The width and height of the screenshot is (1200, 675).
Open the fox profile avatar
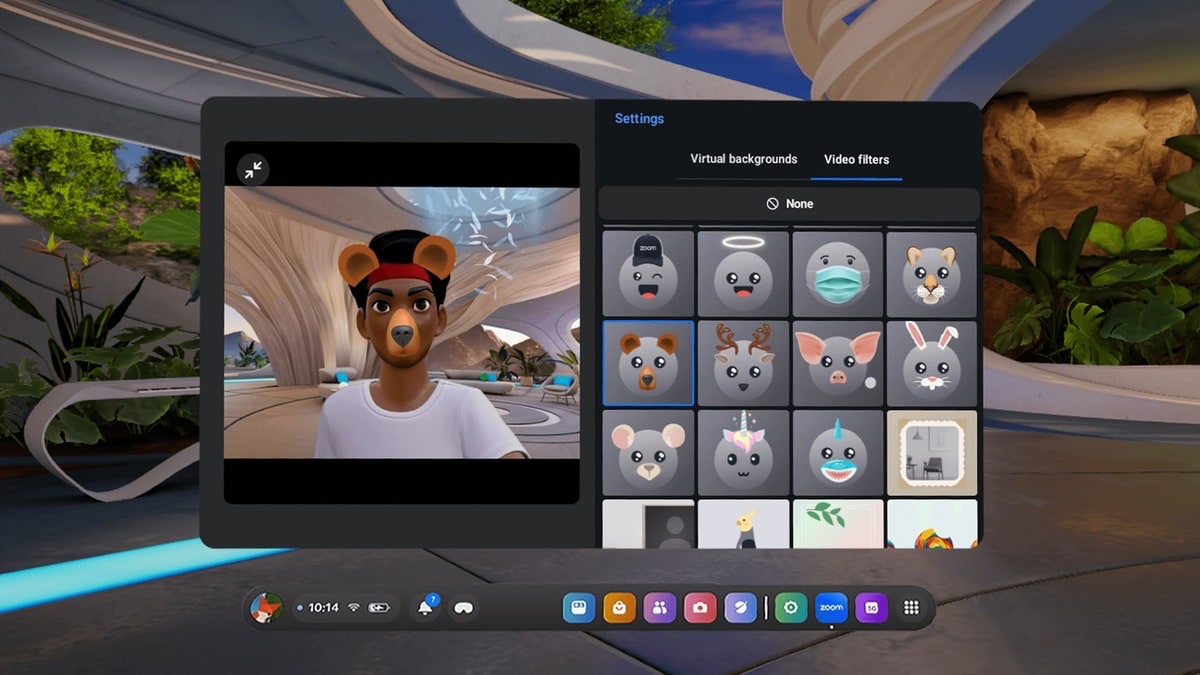point(266,607)
